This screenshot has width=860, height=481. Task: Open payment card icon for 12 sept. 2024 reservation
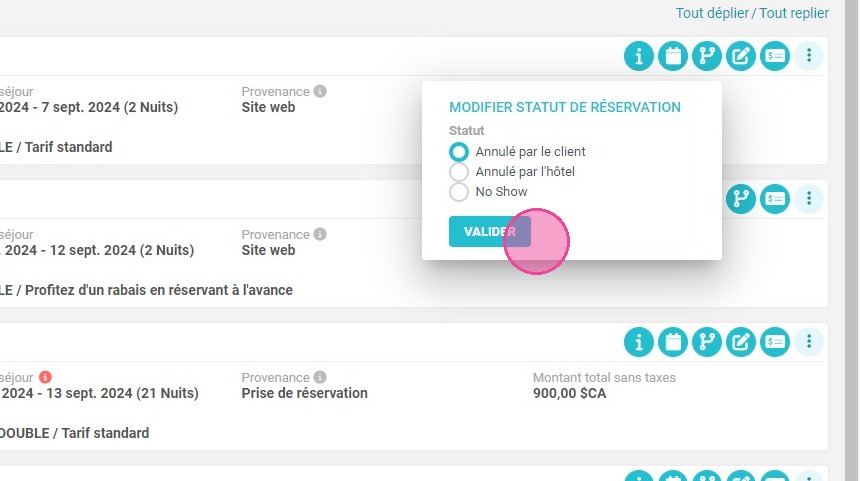coord(774,199)
